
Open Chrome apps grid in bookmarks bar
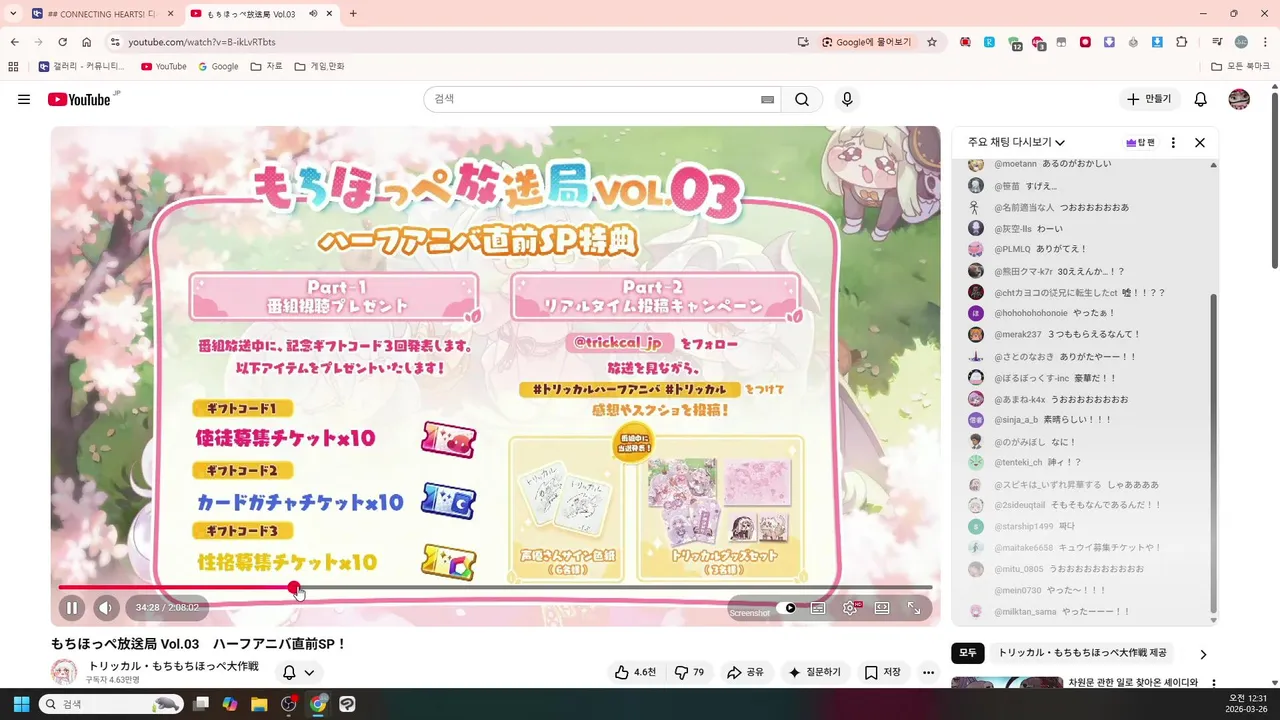(13, 66)
